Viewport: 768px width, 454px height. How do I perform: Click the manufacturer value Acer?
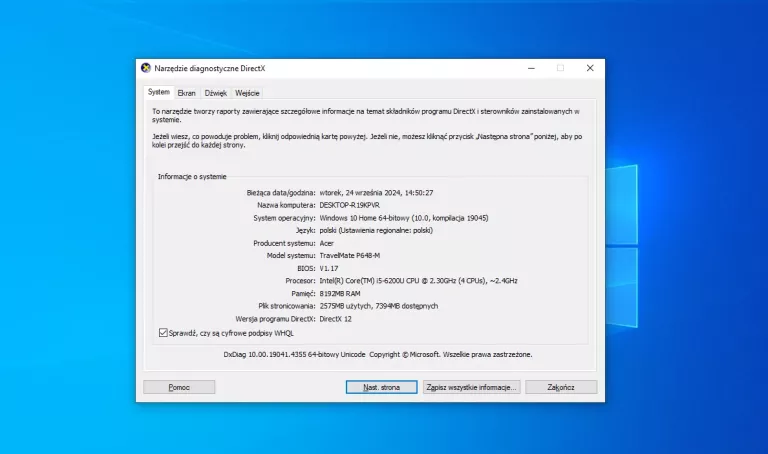tap(326, 243)
